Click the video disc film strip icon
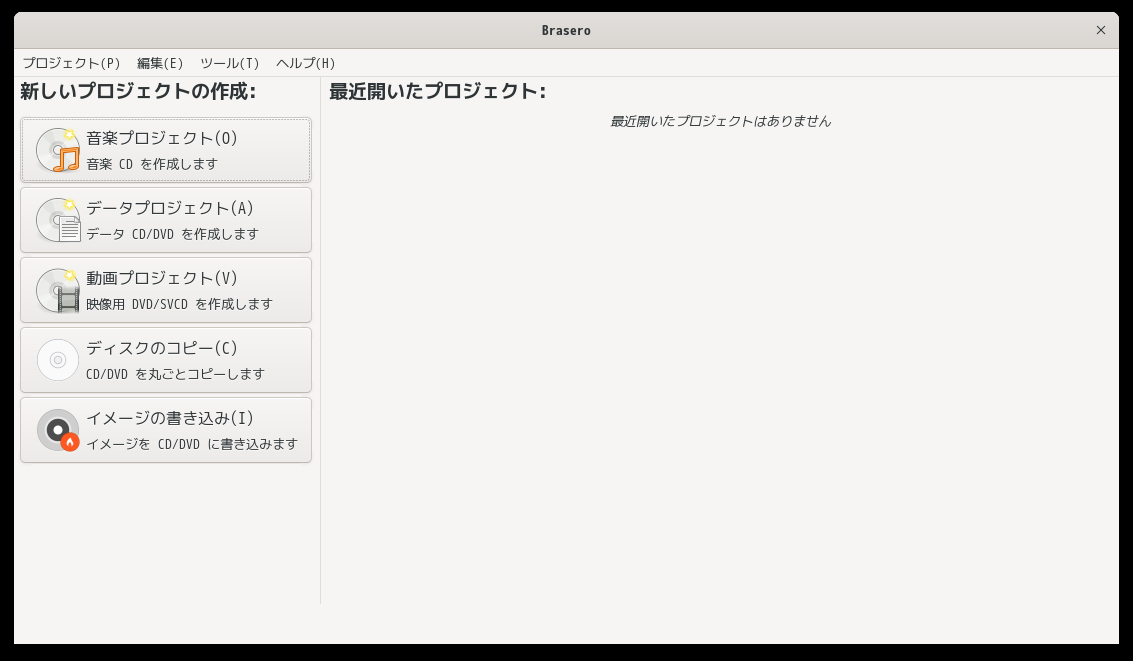 (x=58, y=290)
